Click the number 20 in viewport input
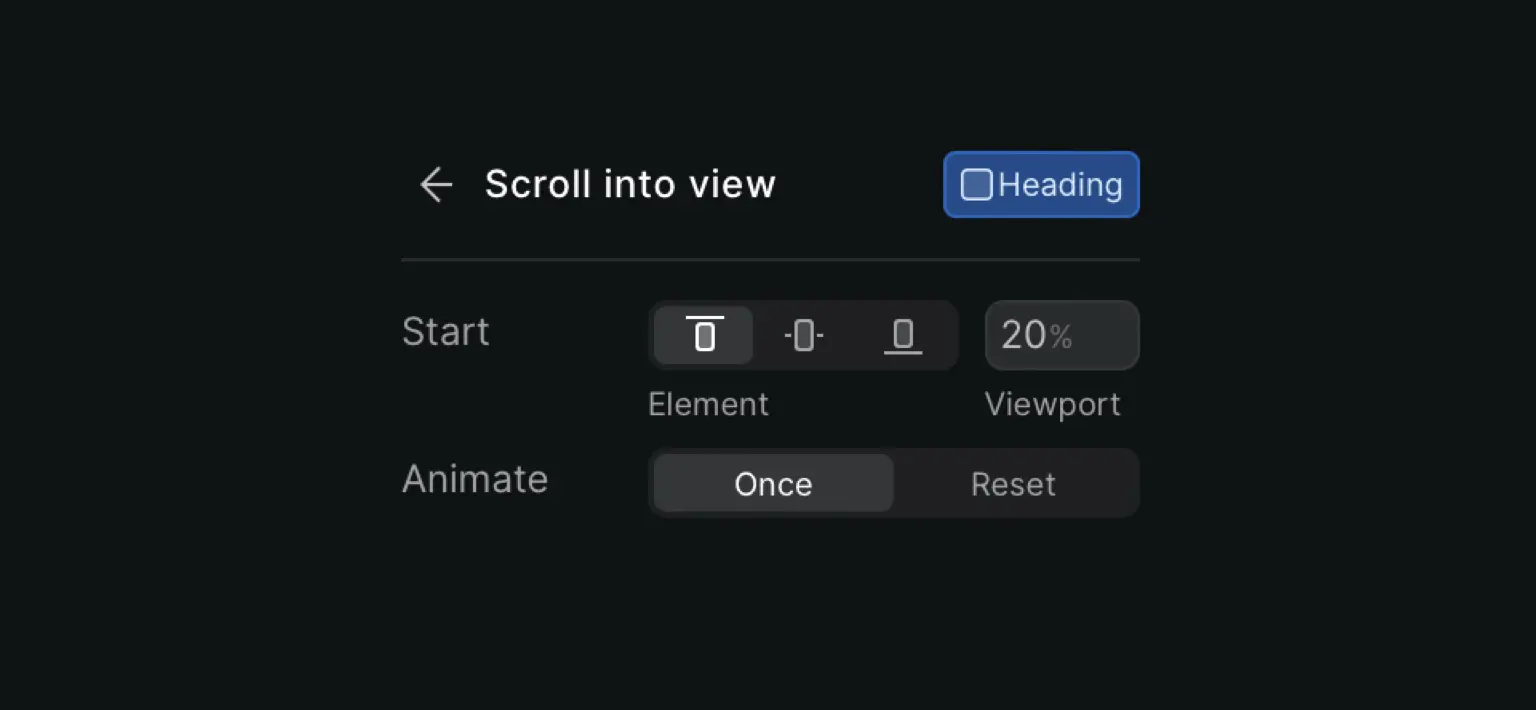 coord(1023,336)
